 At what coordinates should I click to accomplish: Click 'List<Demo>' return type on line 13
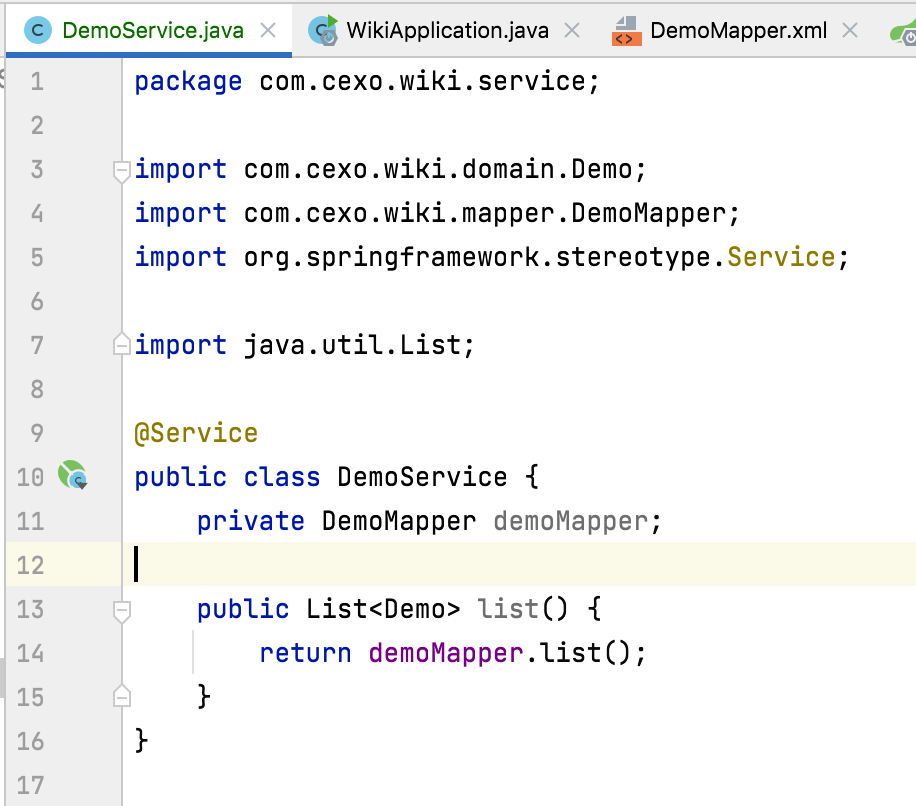pos(383,609)
